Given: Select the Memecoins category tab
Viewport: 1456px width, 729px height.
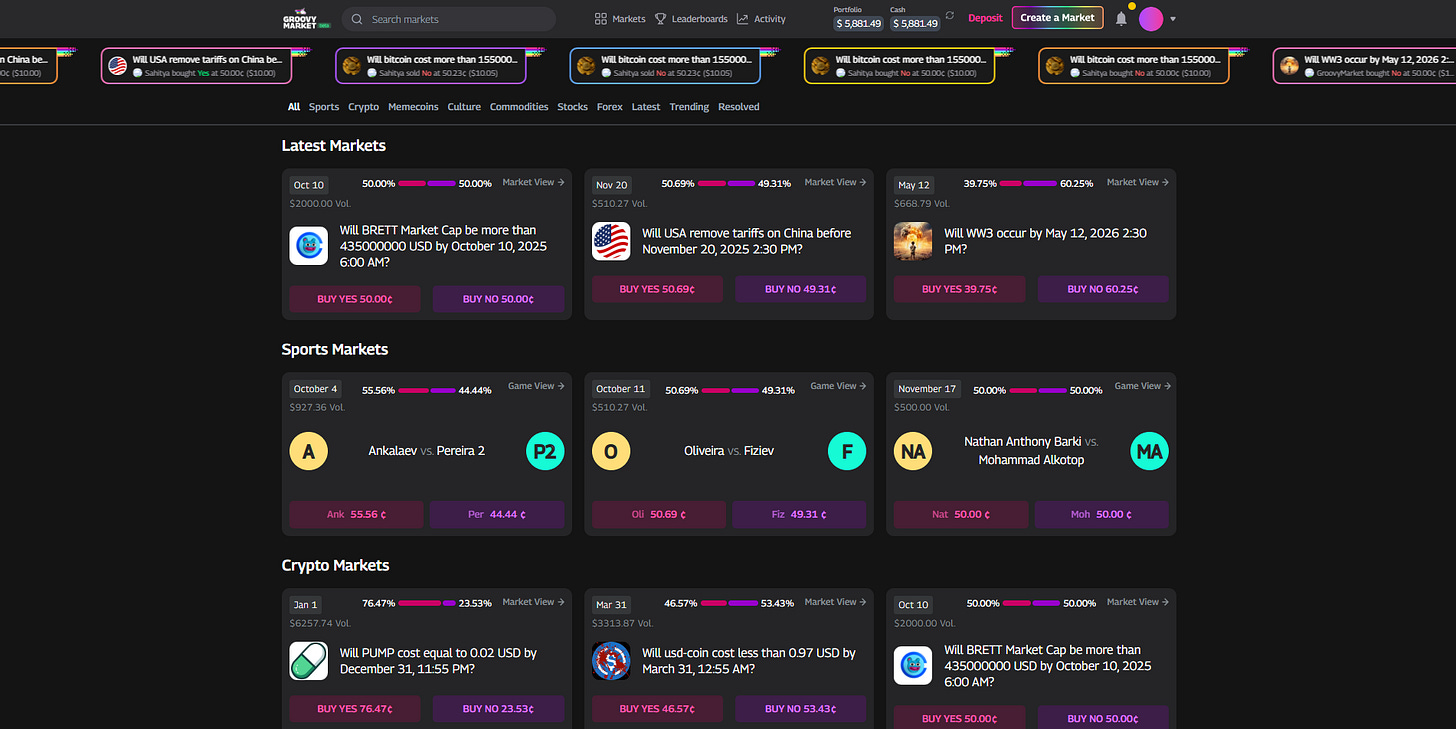Looking at the screenshot, I should point(413,107).
